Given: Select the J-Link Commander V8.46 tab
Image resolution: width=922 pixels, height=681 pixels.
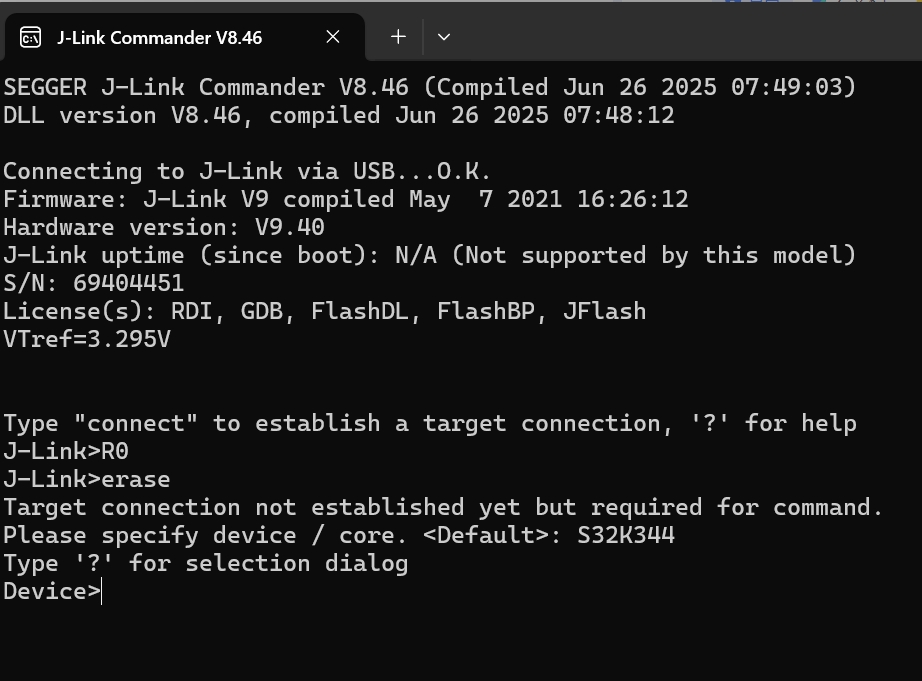Looking at the screenshot, I should point(158,38).
